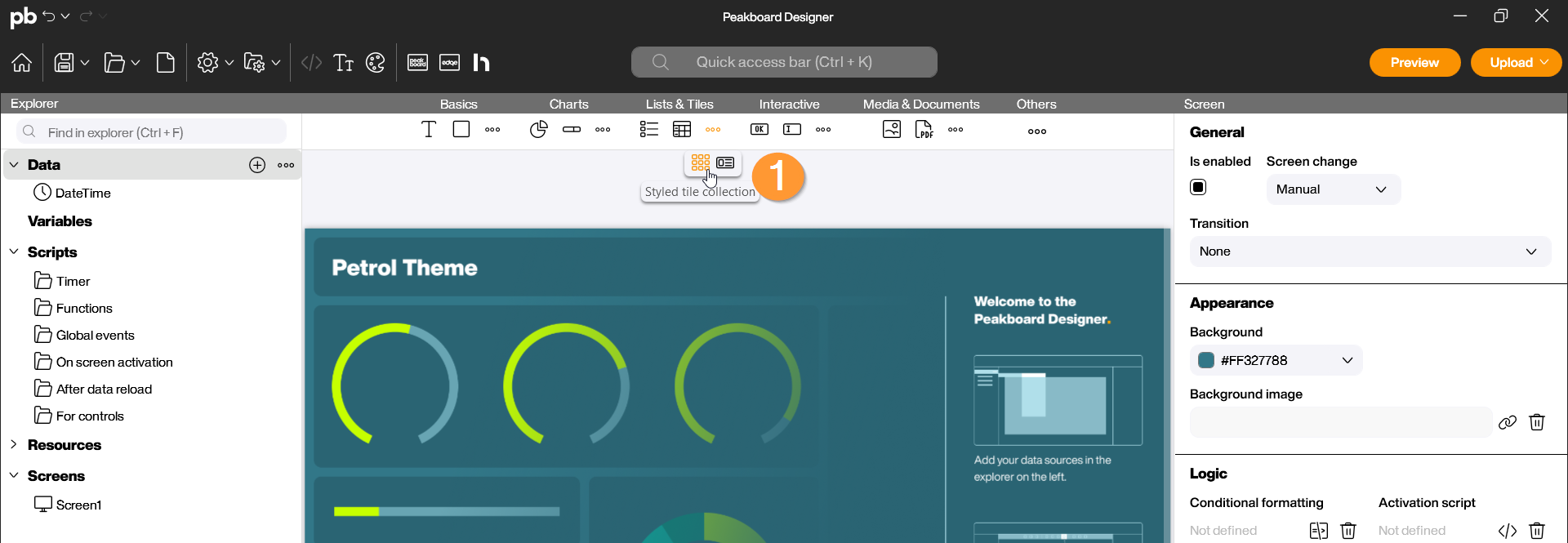1568x543 pixels.
Task: Select the table control in Lists & Tiles
Action: click(682, 130)
